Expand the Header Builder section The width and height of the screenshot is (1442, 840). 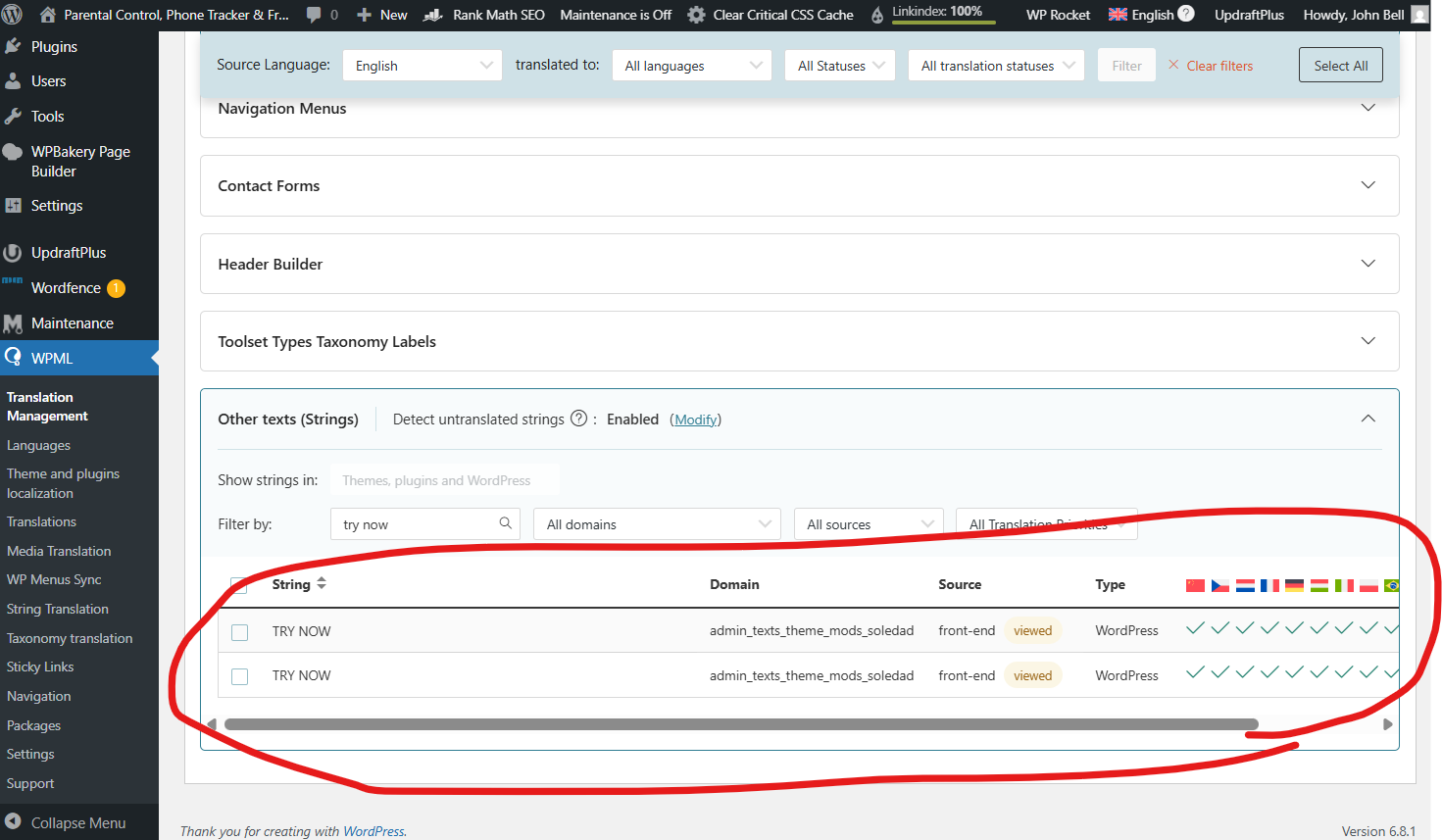click(x=1368, y=263)
